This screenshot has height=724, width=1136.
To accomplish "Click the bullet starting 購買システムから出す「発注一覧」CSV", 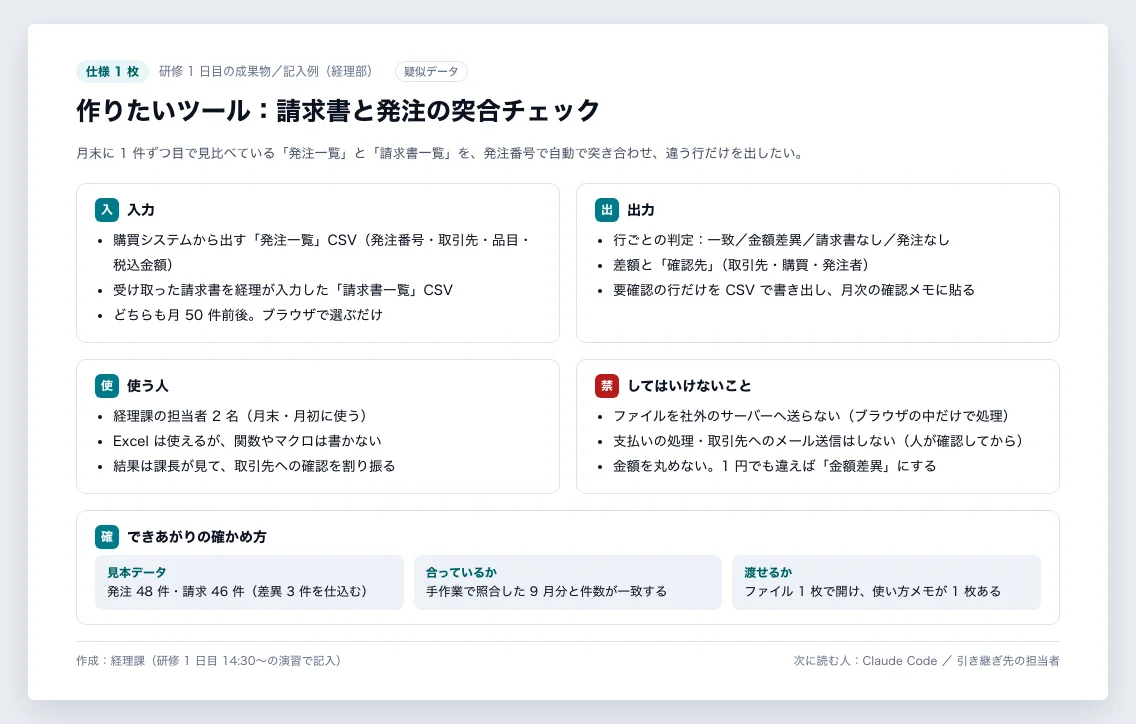I will point(322,252).
